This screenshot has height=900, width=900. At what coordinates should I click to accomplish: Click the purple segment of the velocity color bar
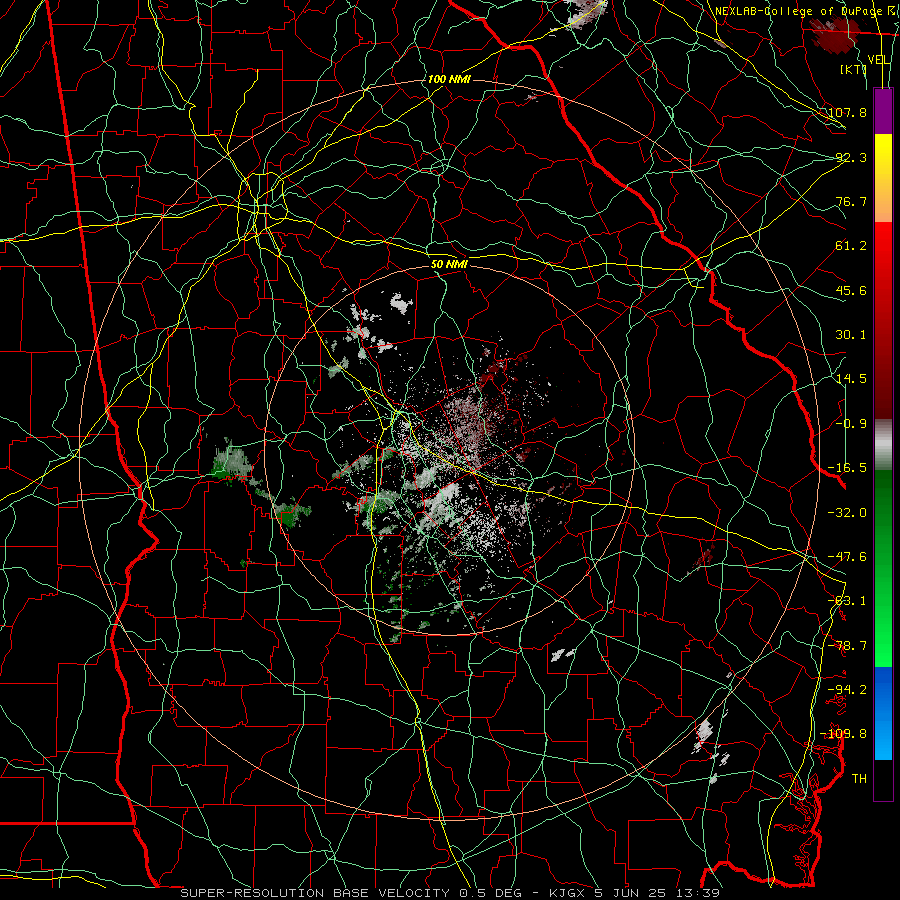click(883, 111)
